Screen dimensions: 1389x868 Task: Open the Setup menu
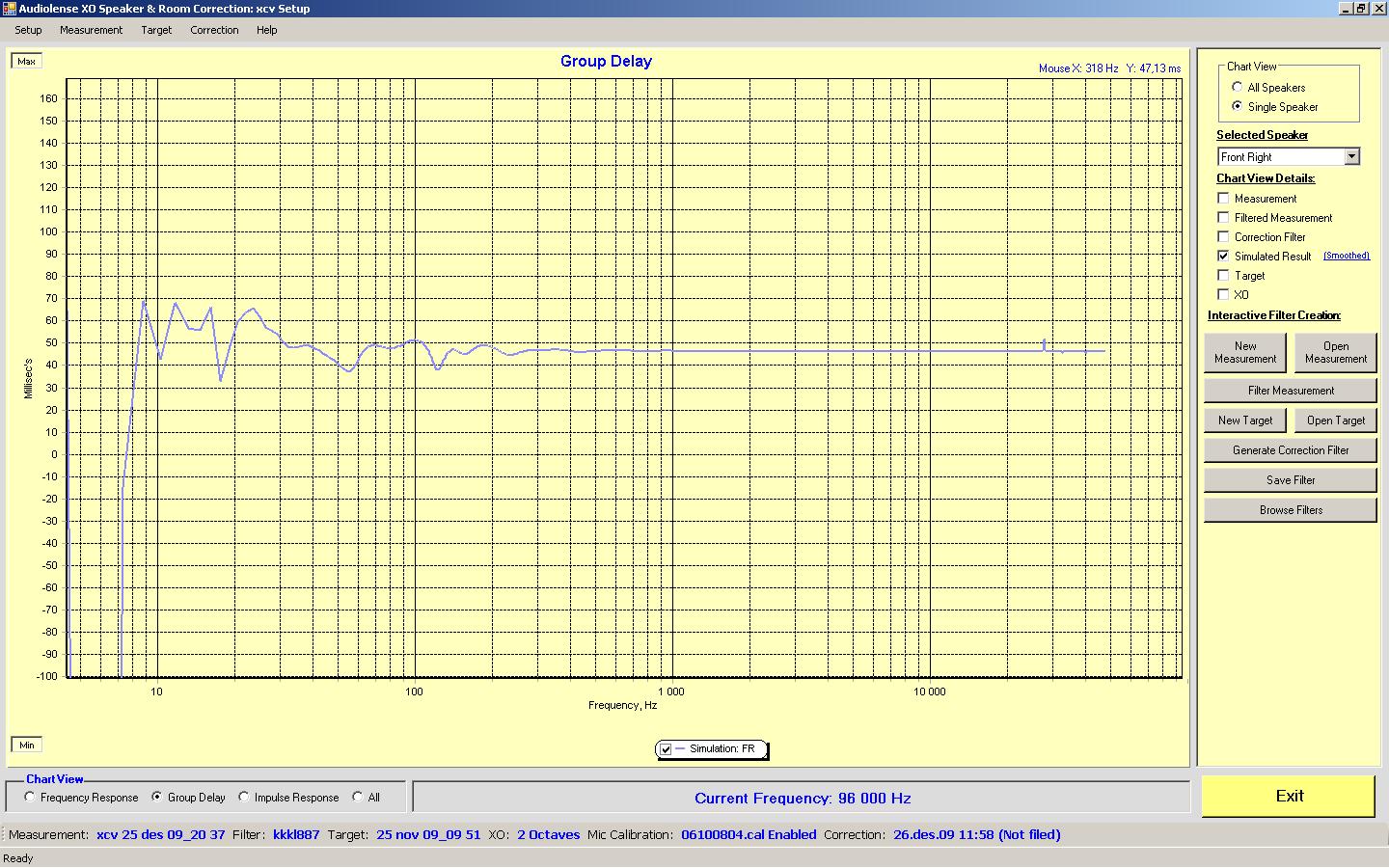coord(28,30)
